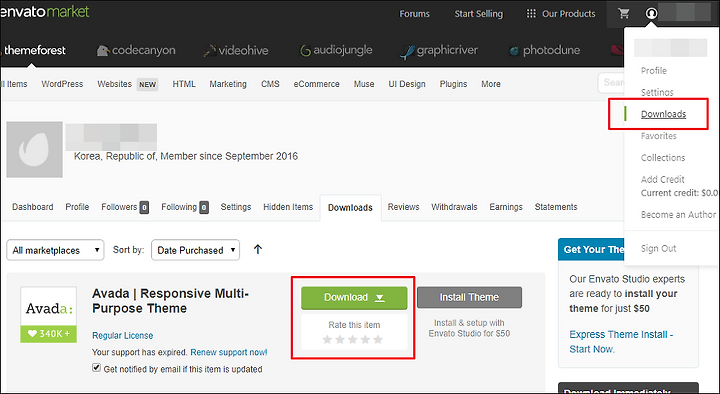This screenshot has width=720, height=394.
Task: Choose Collections from the account menu
Action: click(663, 158)
